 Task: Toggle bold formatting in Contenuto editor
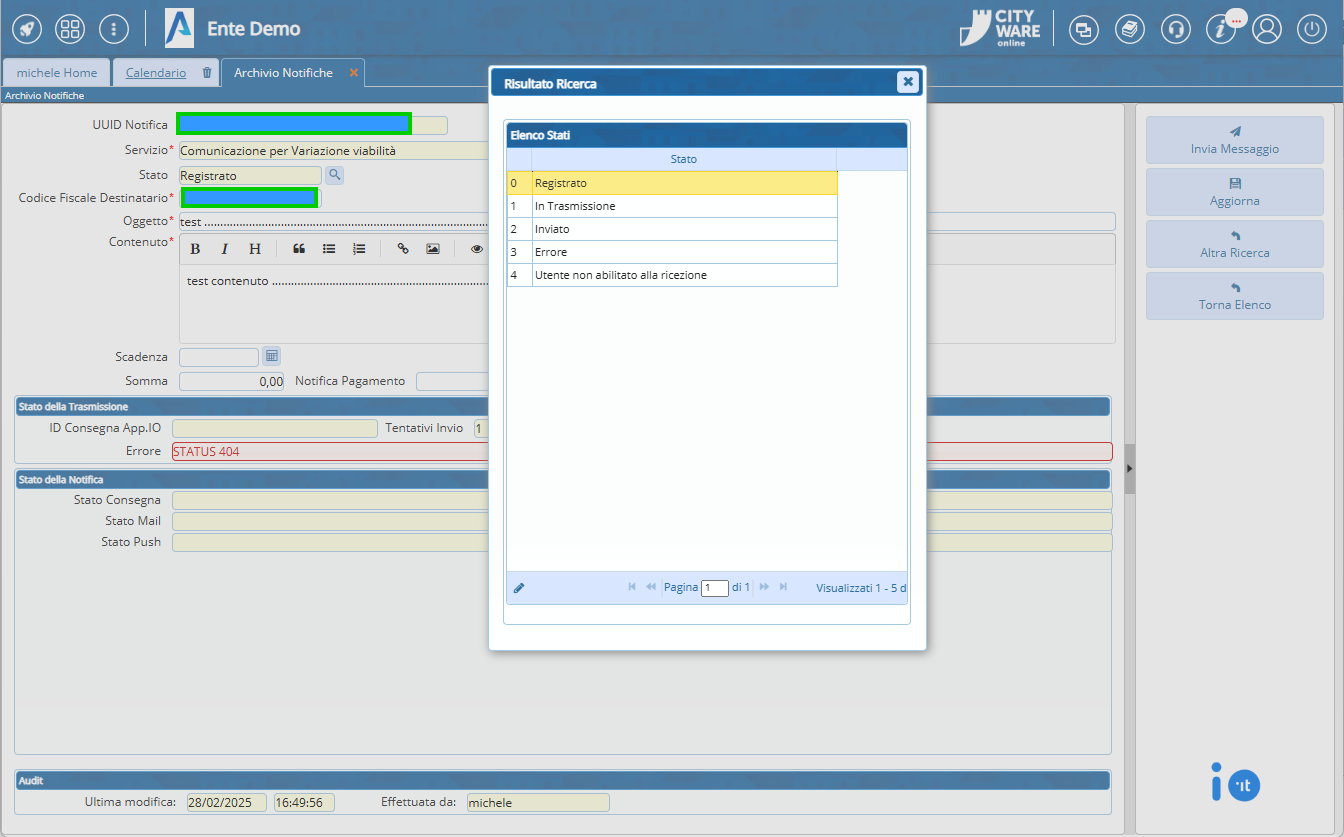[x=195, y=249]
